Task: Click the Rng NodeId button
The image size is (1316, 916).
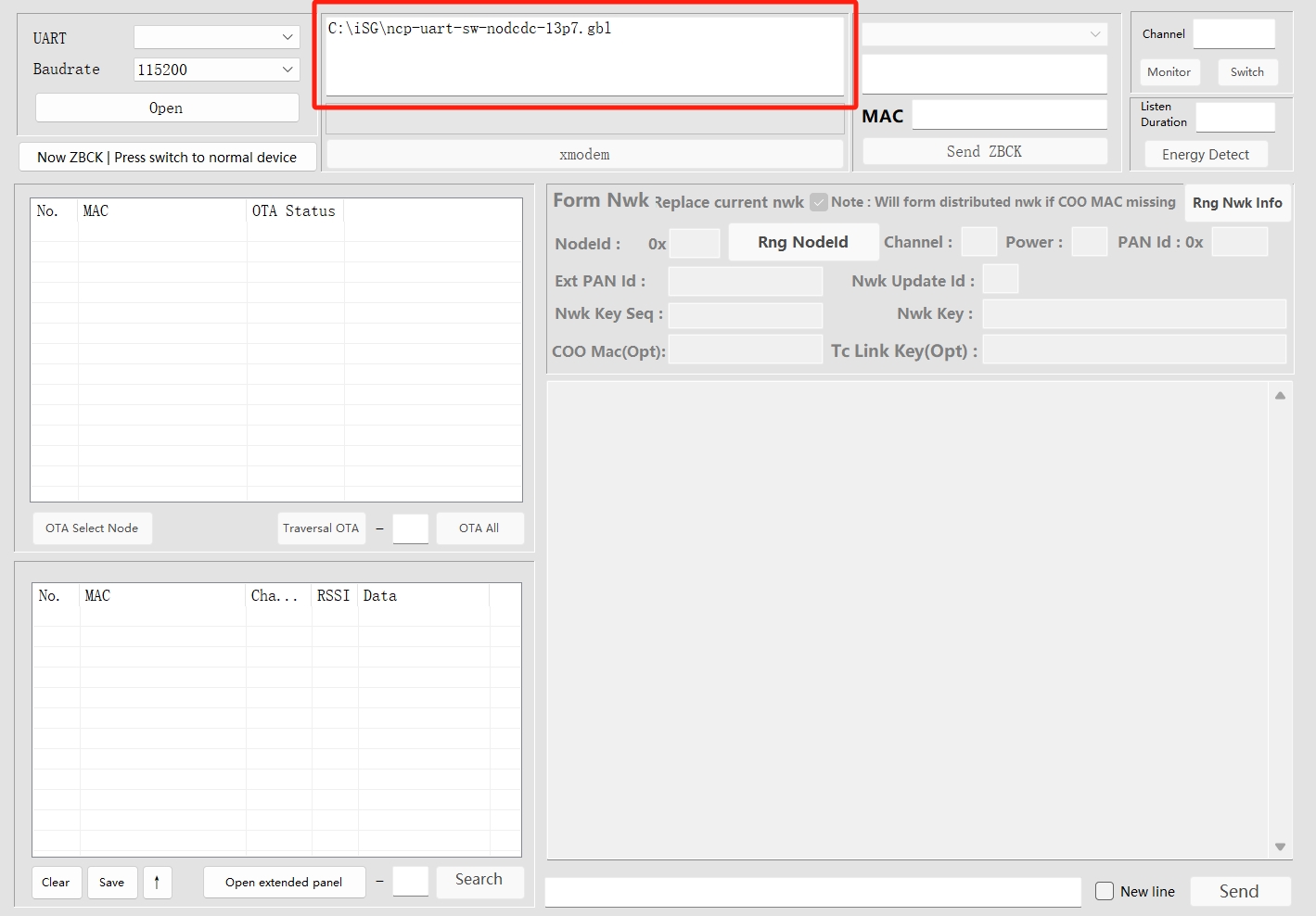Action: (x=802, y=242)
